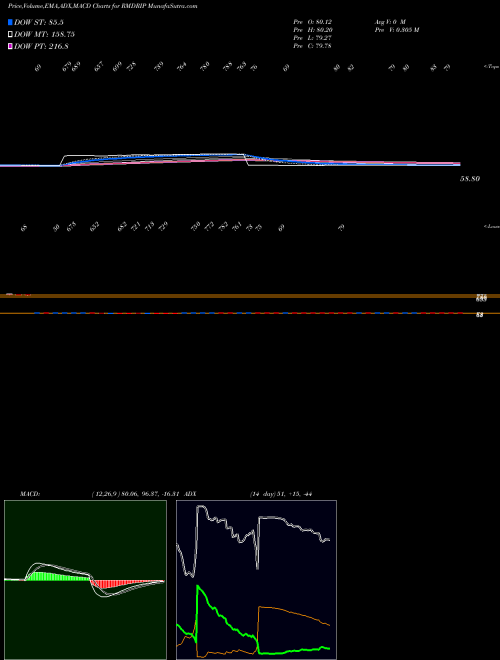Select the DOW MT: 158.75 label
Viewport: 500px width, 660px height.
coord(45,35)
